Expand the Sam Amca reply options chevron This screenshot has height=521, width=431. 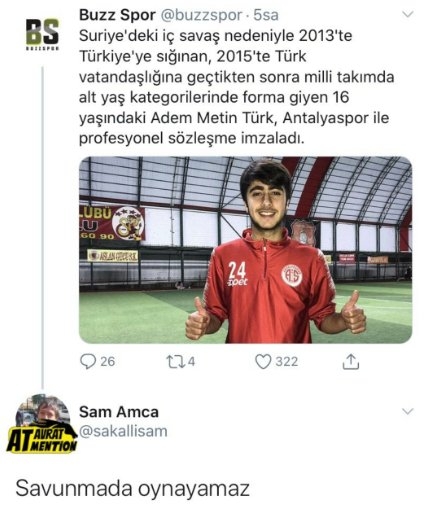click(x=408, y=411)
